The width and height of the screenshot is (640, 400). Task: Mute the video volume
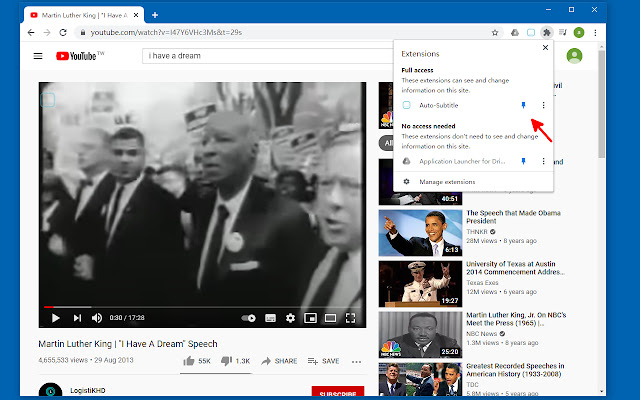(x=97, y=318)
